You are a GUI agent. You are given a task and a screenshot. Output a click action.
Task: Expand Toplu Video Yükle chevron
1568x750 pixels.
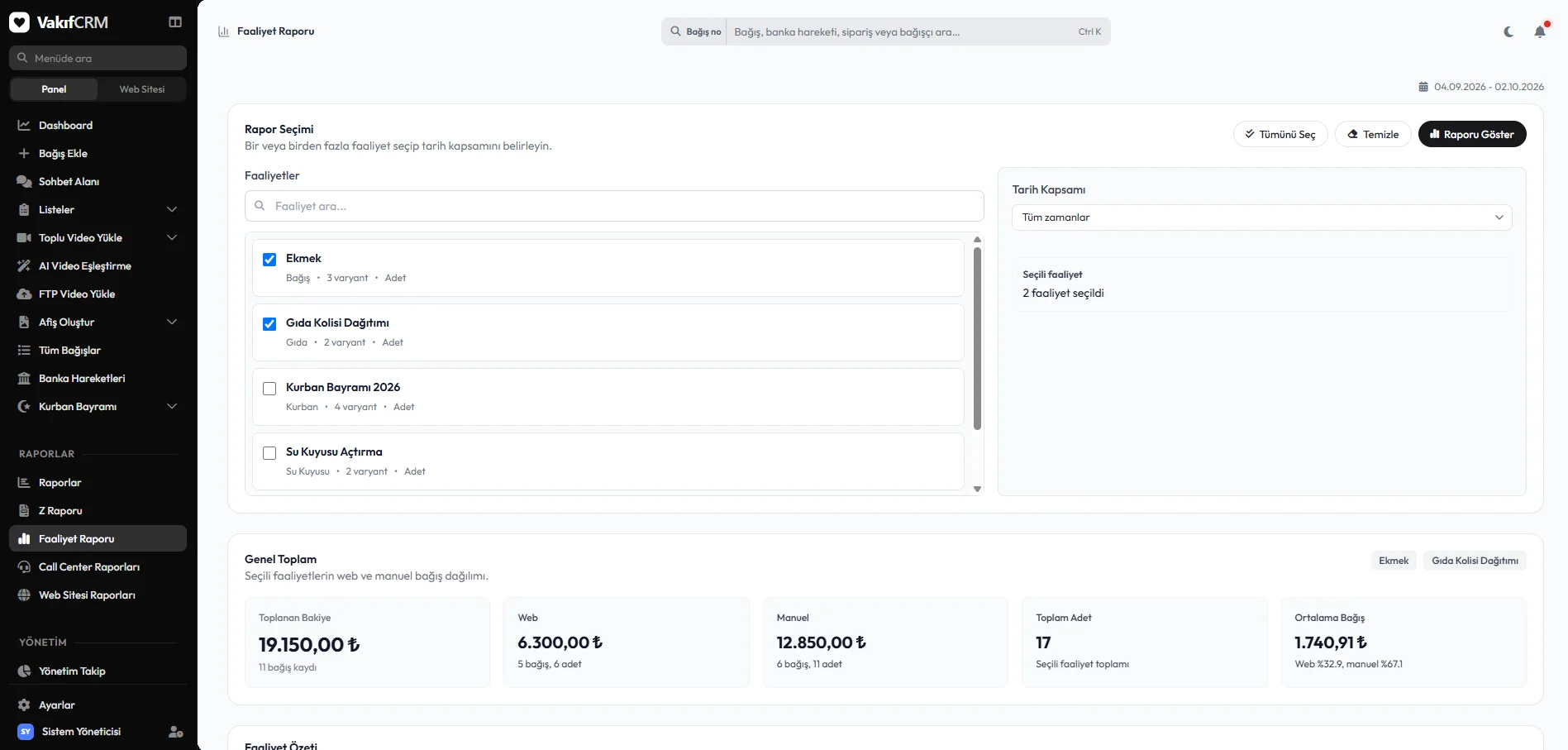tap(172, 238)
